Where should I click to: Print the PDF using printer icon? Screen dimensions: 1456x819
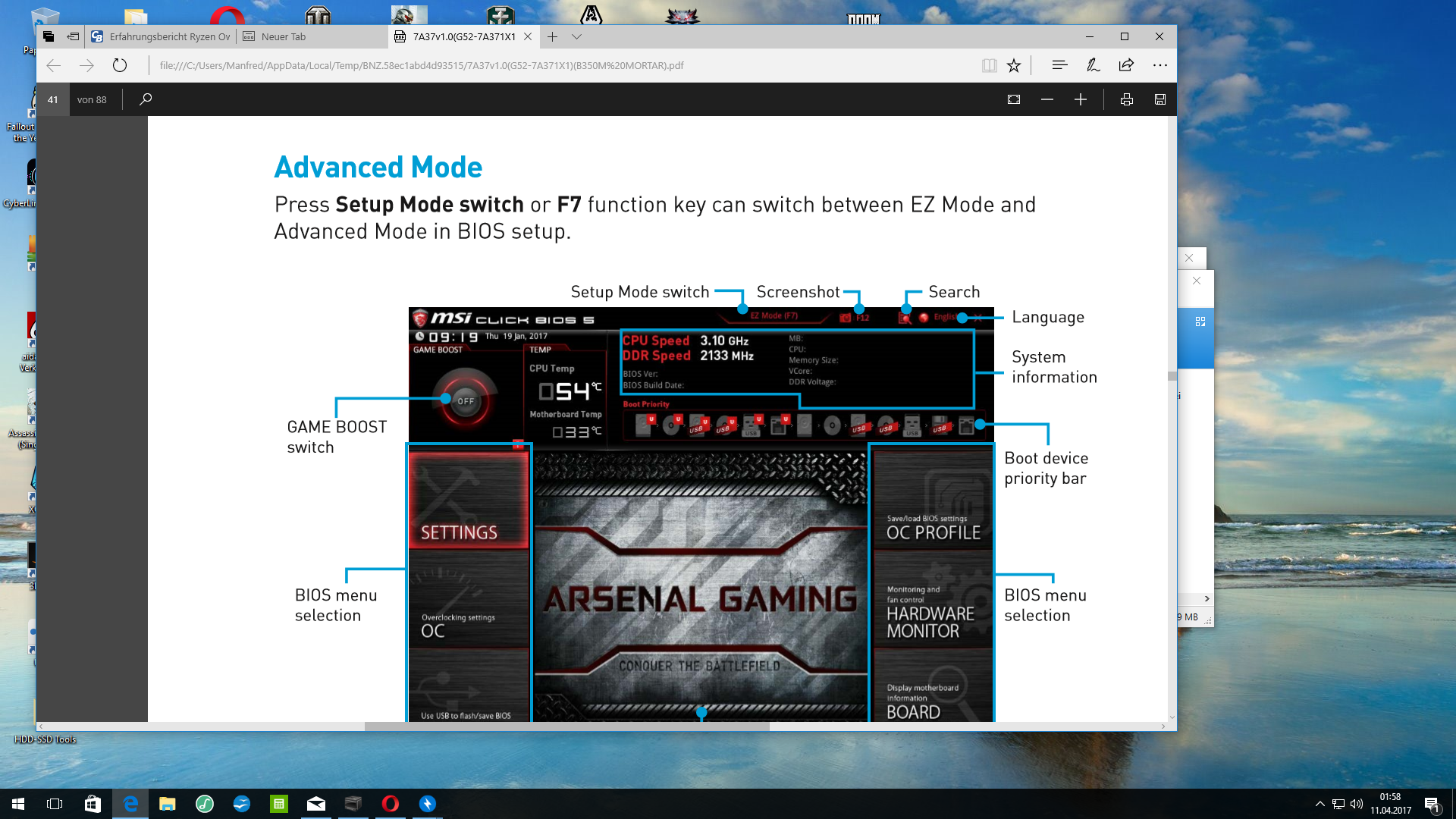click(x=1127, y=99)
